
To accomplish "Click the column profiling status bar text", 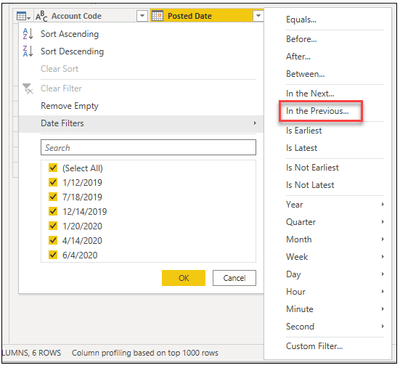I will pyautogui.click(x=145, y=353).
